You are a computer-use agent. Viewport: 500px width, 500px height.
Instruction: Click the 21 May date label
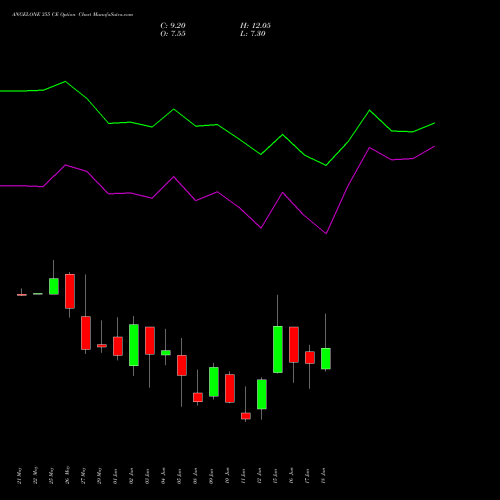coord(19,476)
